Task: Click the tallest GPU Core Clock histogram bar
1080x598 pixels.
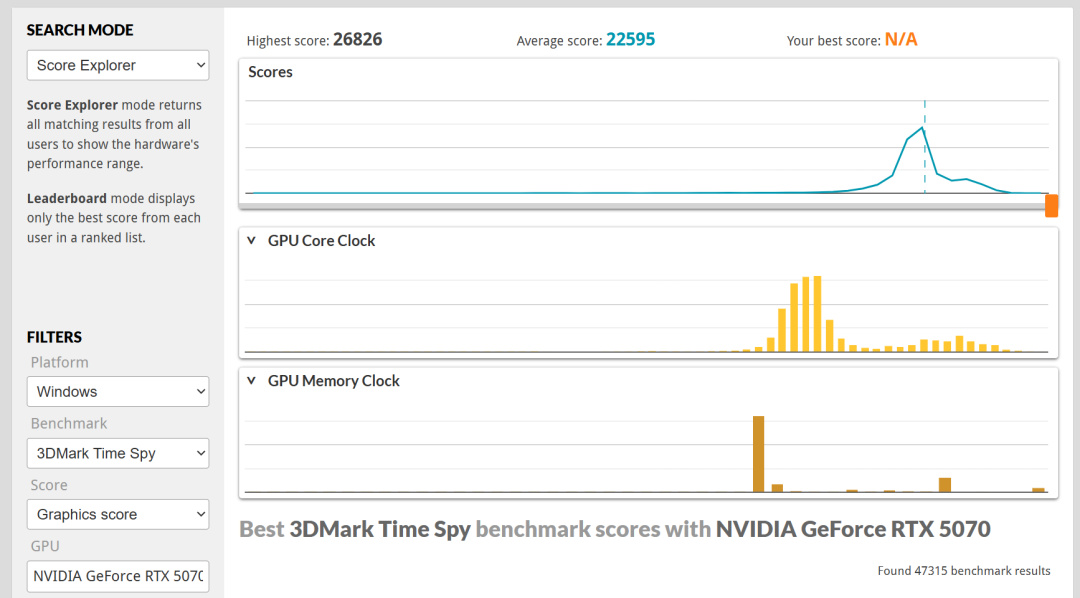Action: point(818,314)
